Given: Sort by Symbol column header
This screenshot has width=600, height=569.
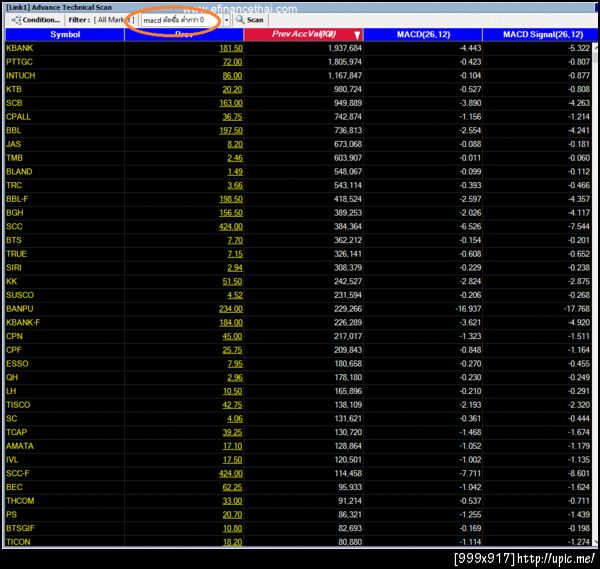Looking at the screenshot, I should [65, 34].
